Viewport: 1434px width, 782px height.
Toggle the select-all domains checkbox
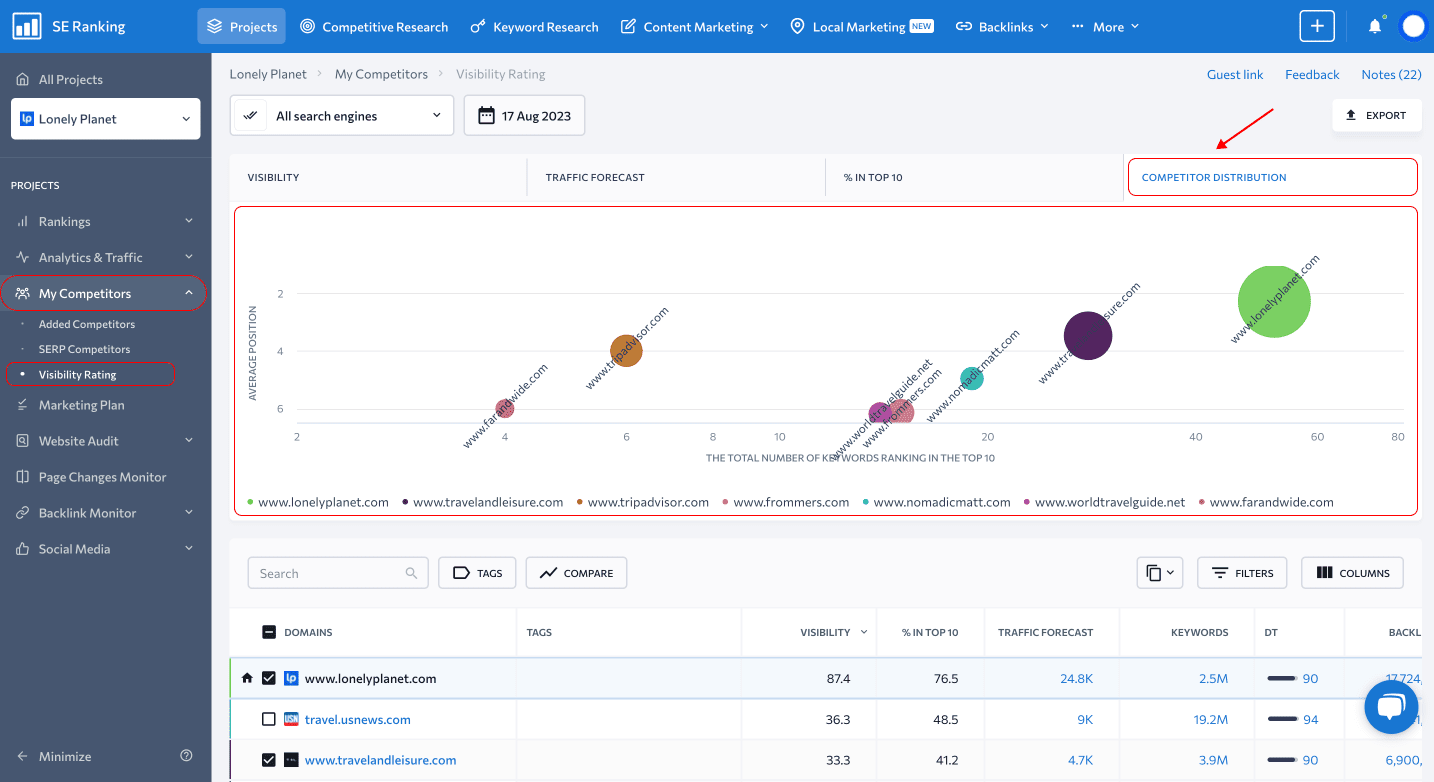(x=269, y=632)
